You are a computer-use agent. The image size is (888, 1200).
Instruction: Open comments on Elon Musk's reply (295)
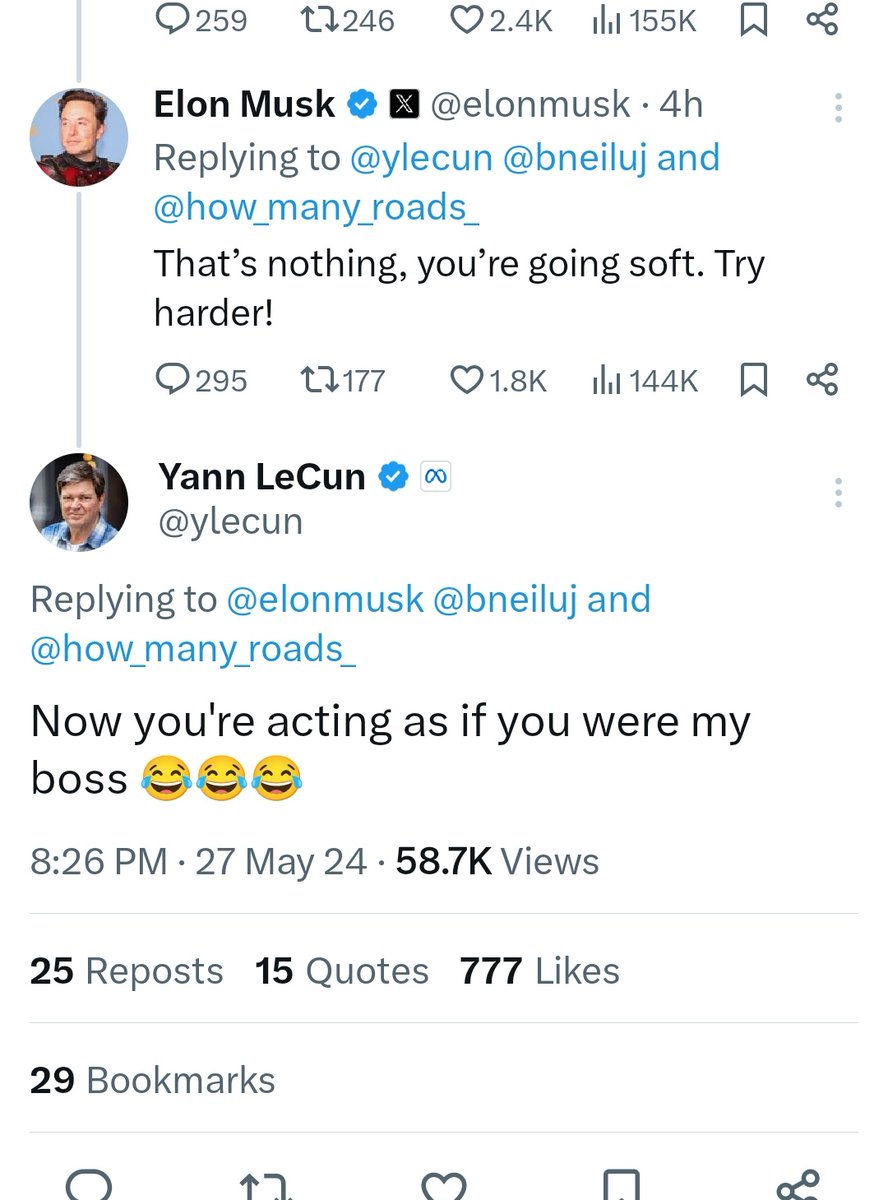click(x=173, y=380)
